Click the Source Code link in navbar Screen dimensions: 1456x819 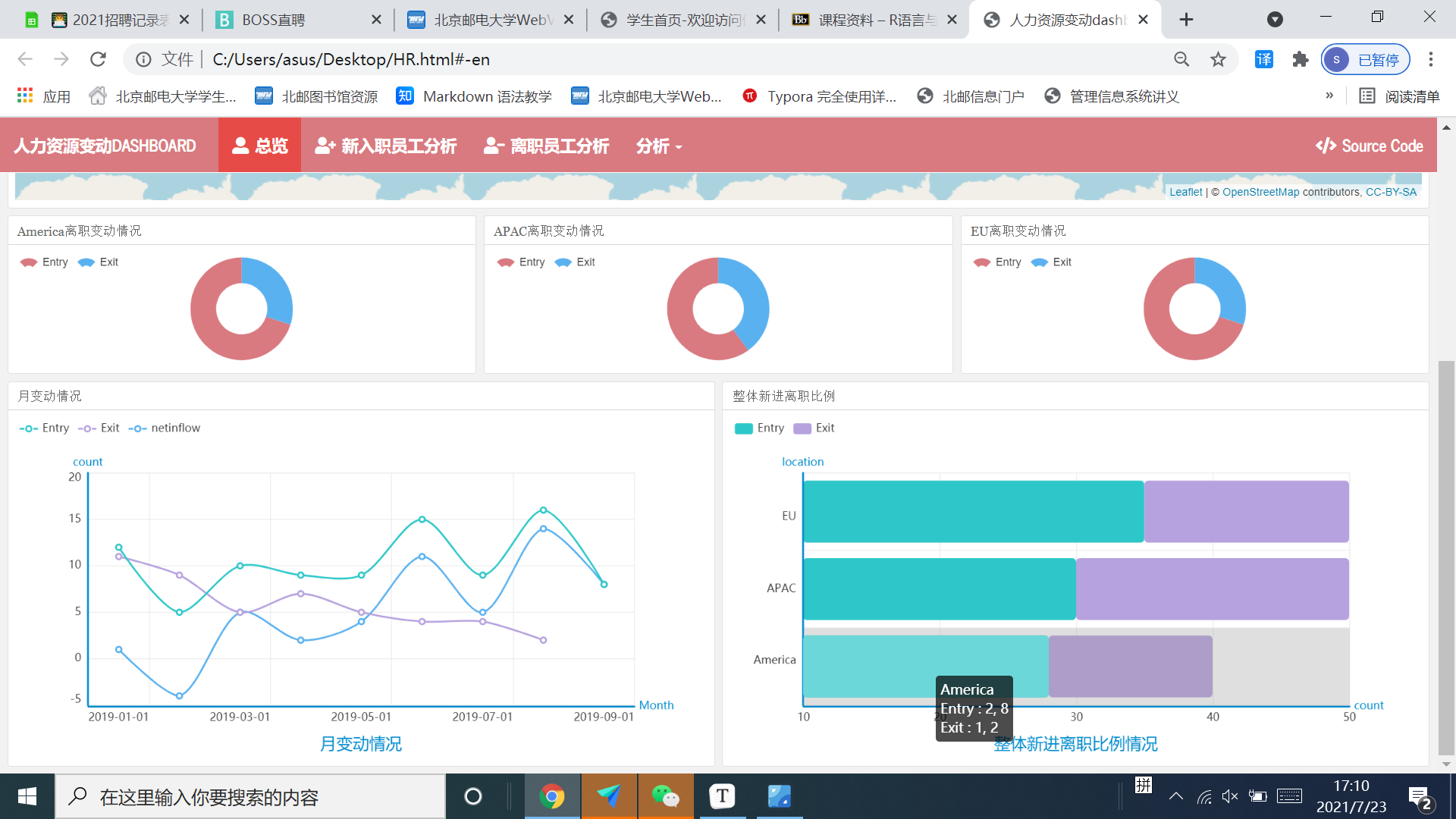click(1369, 146)
